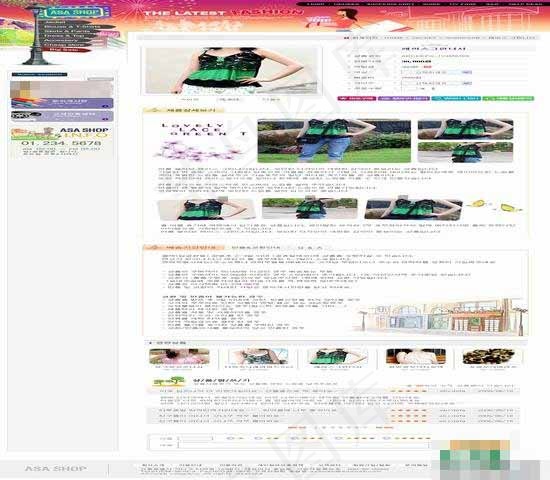This screenshot has width=550, height=480.
Task: Open the Blouse & T-Shirts category
Action: click(x=72, y=26)
